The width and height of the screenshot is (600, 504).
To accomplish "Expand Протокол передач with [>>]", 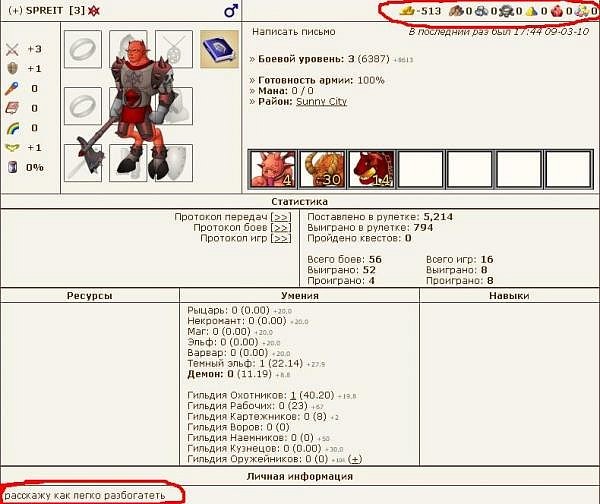I will [x=281, y=217].
